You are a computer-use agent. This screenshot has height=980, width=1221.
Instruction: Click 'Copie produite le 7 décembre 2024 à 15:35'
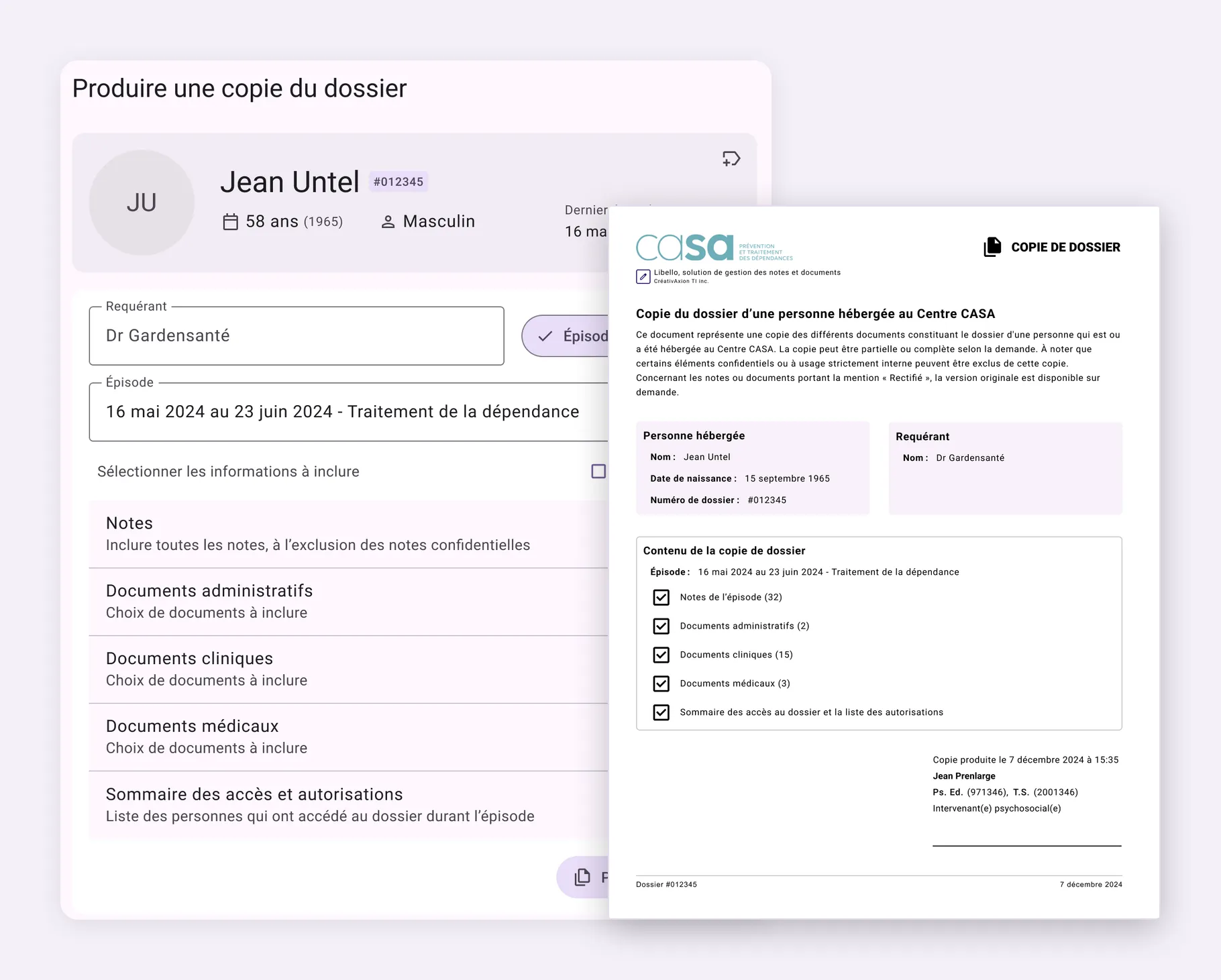click(1026, 760)
